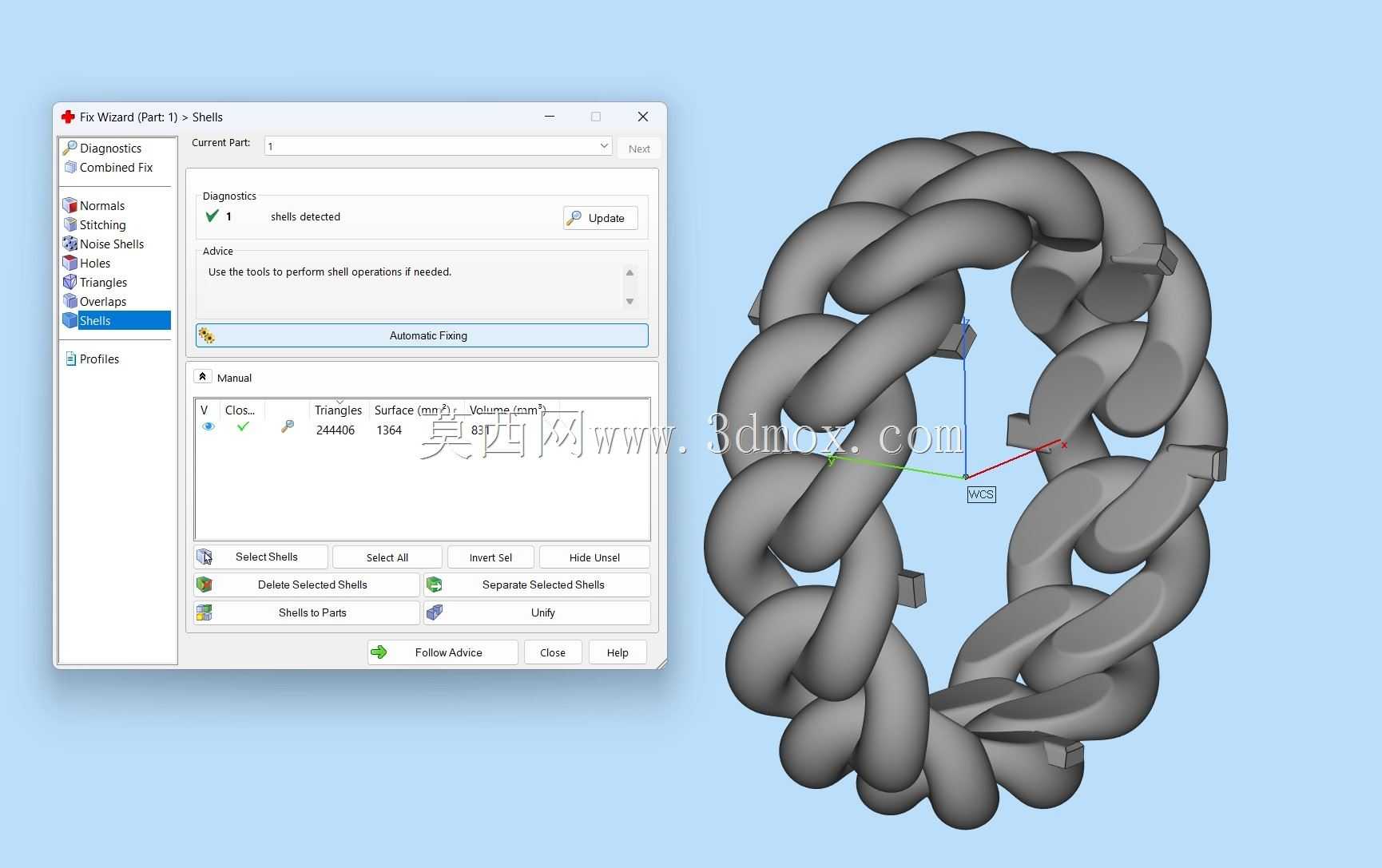Open Diagnostics in the Fix Wizard sidebar
The image size is (1382, 868).
coord(110,148)
